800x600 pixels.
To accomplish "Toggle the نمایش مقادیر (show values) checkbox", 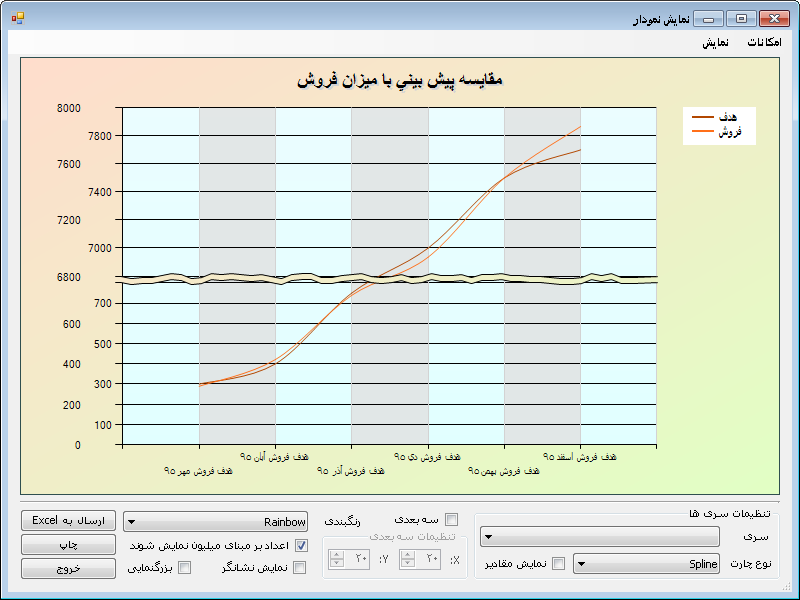I will pos(559,564).
